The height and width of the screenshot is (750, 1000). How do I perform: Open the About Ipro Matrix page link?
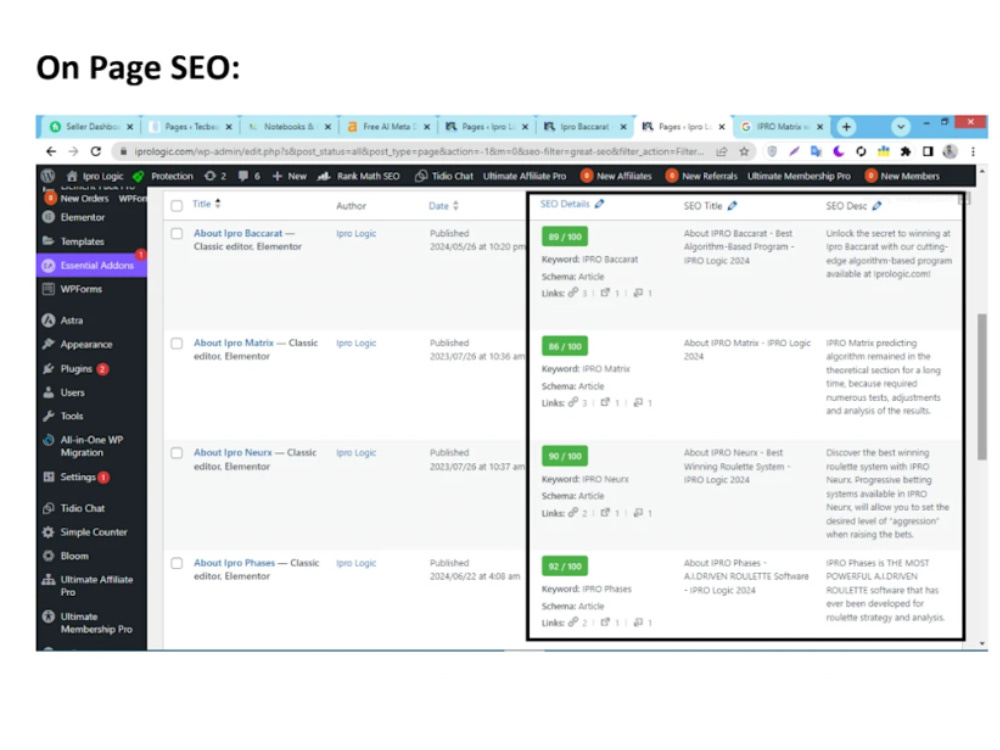(233, 343)
